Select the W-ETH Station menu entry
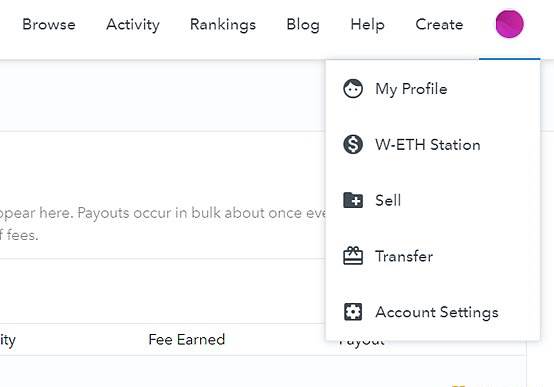The image size is (554, 387). point(428,145)
